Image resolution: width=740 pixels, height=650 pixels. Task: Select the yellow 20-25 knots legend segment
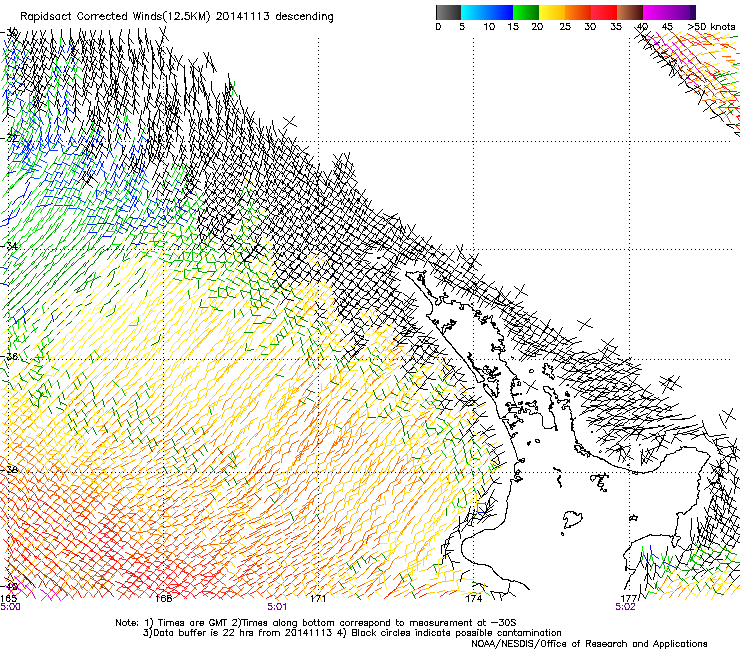click(552, 12)
